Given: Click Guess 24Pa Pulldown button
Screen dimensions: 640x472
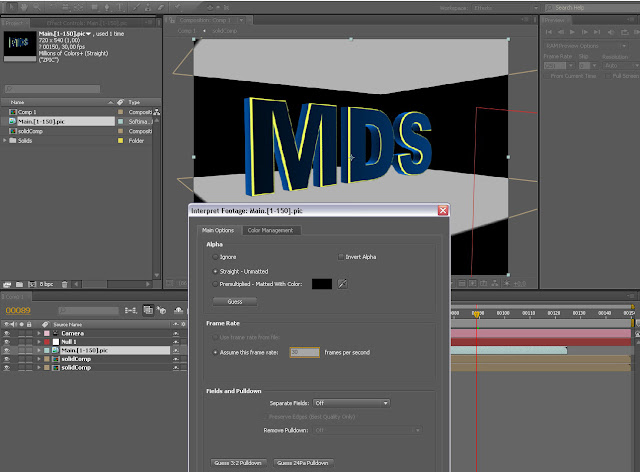Looking at the screenshot, I should click(302, 463).
